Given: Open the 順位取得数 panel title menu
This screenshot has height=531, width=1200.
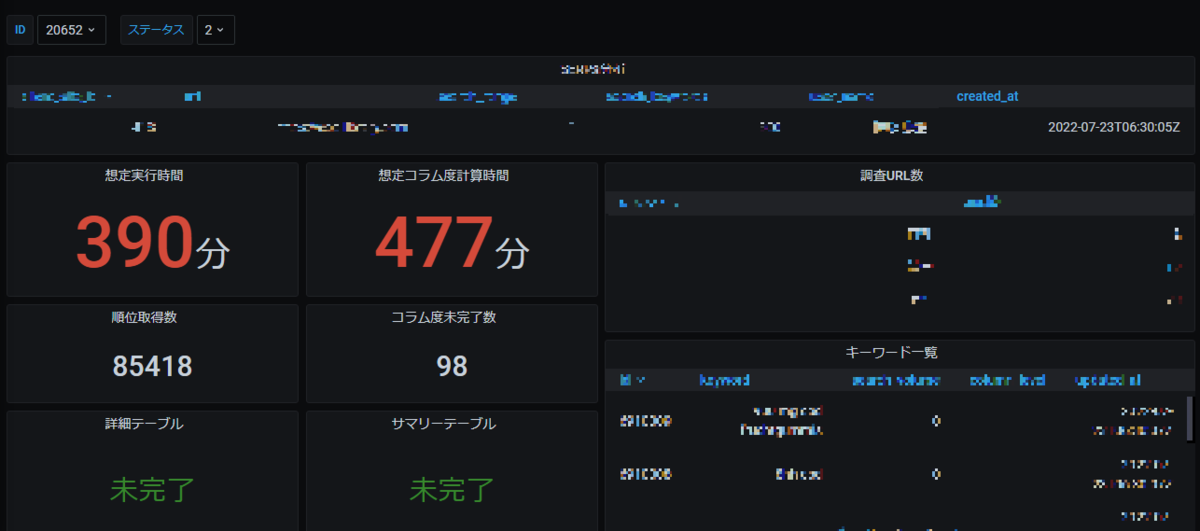Looking at the screenshot, I should tap(144, 317).
